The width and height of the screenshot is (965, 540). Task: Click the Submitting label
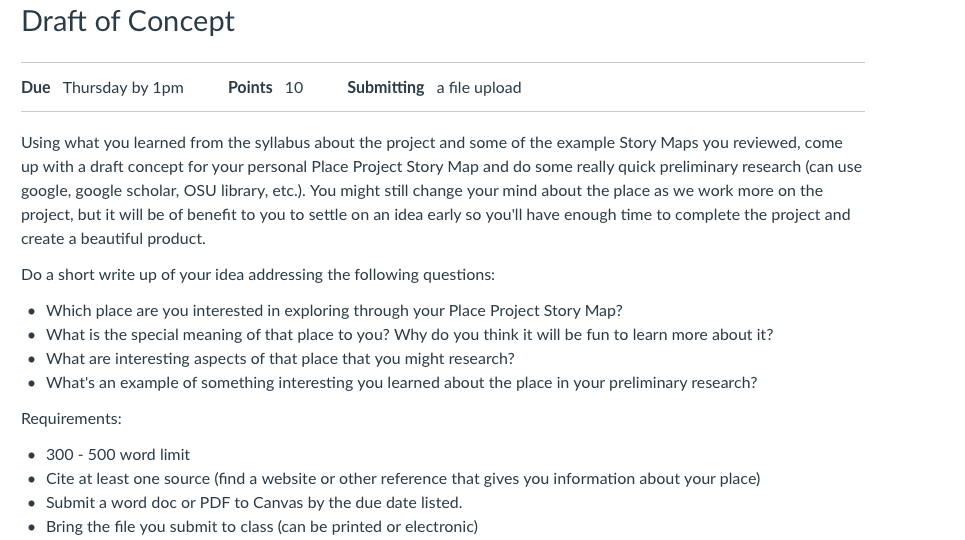click(x=385, y=88)
